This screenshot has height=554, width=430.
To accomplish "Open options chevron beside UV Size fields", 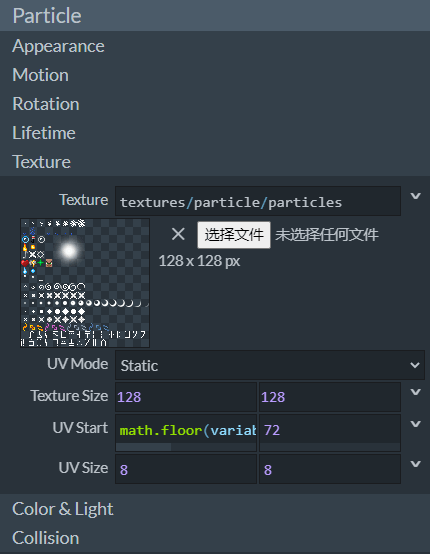I will [416, 464].
